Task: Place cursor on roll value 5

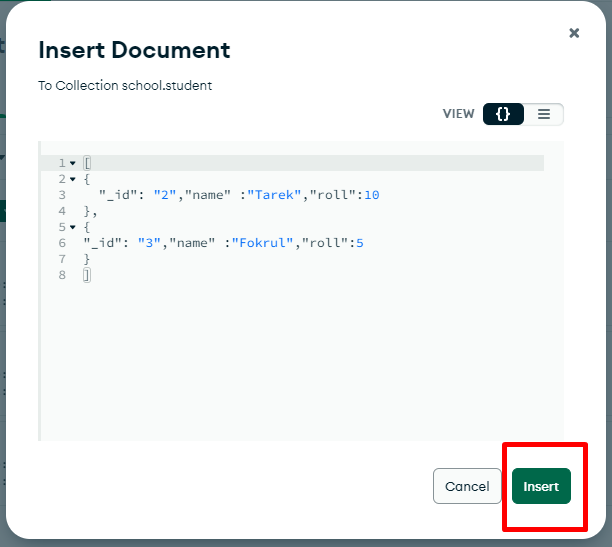Action: pos(359,243)
